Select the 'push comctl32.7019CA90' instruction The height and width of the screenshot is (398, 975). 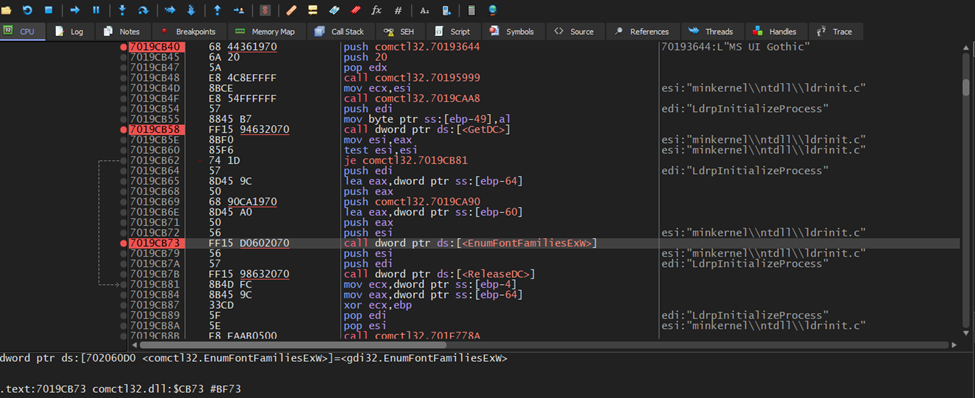(x=412, y=202)
